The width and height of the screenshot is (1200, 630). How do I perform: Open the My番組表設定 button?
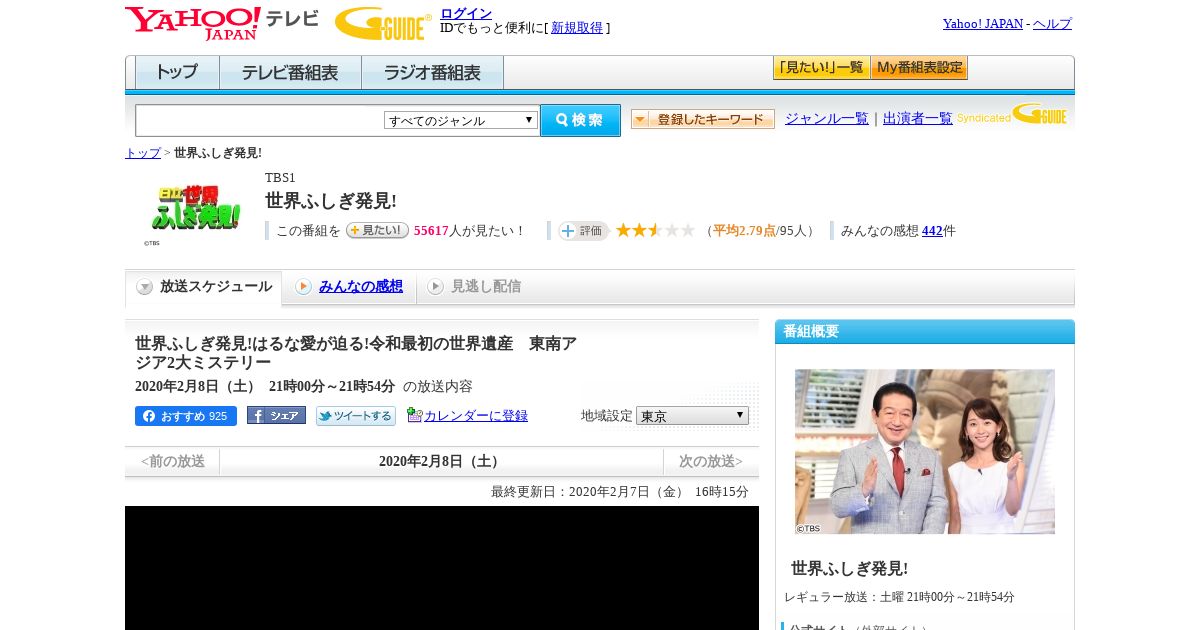(x=919, y=68)
